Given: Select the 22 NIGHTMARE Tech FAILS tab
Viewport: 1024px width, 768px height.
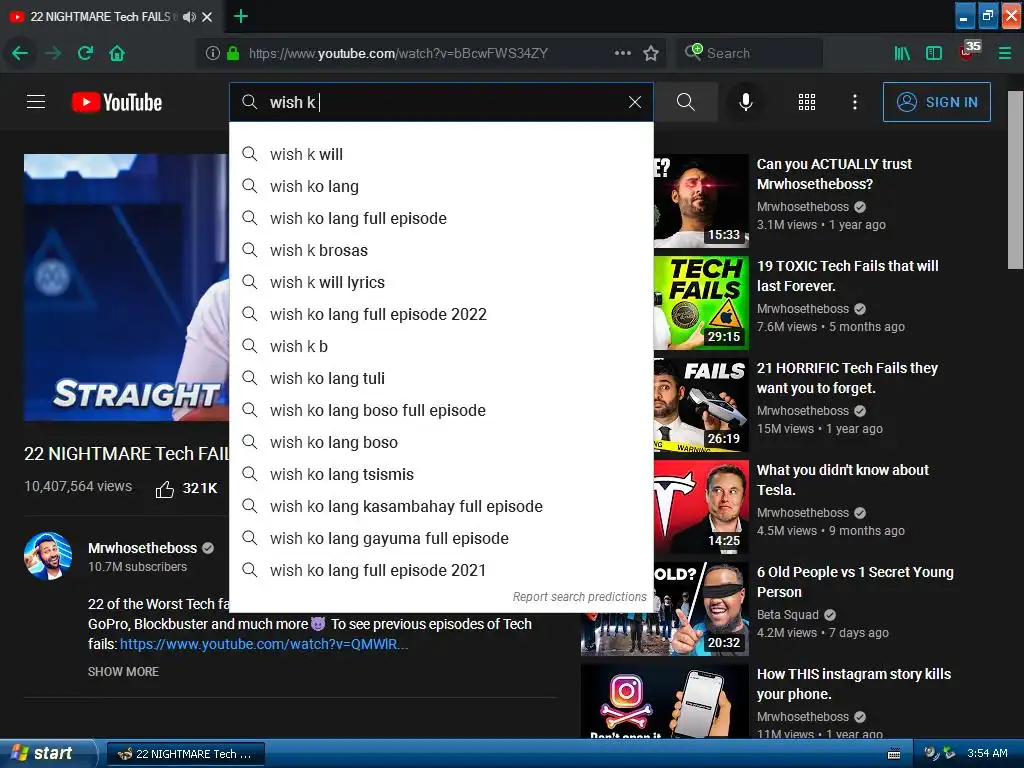Looking at the screenshot, I should point(101,17).
